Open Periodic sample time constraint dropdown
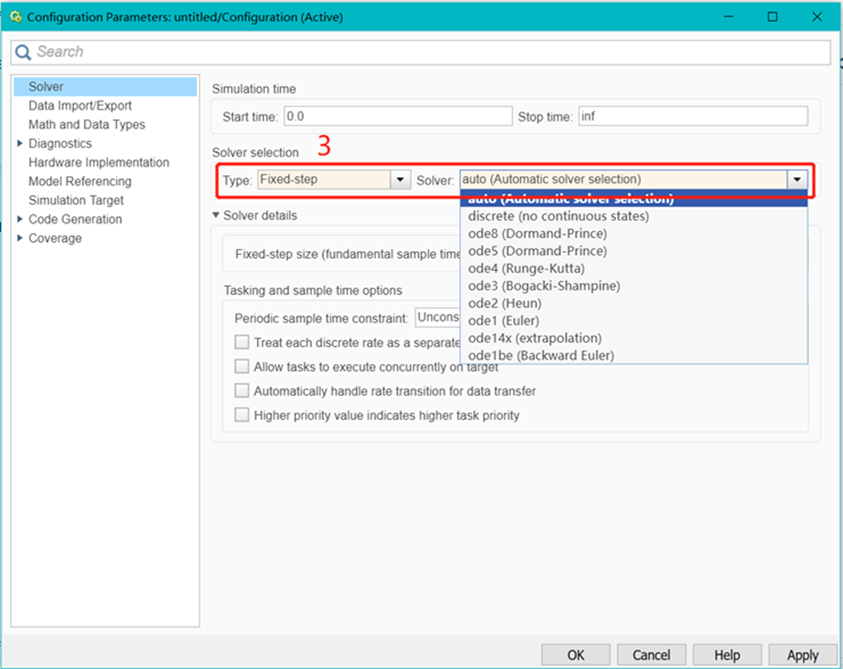 (438, 317)
